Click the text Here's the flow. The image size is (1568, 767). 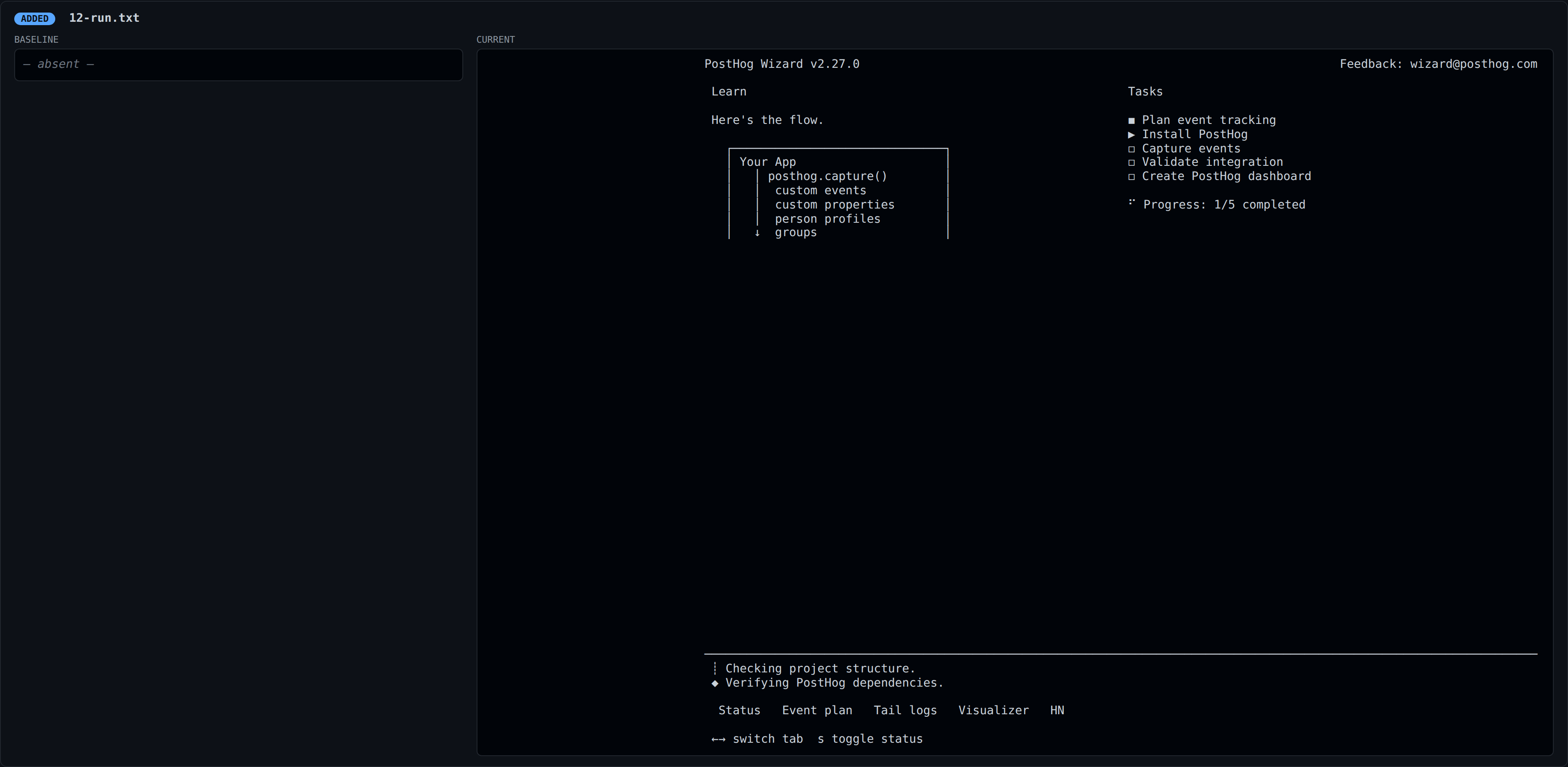coord(767,120)
